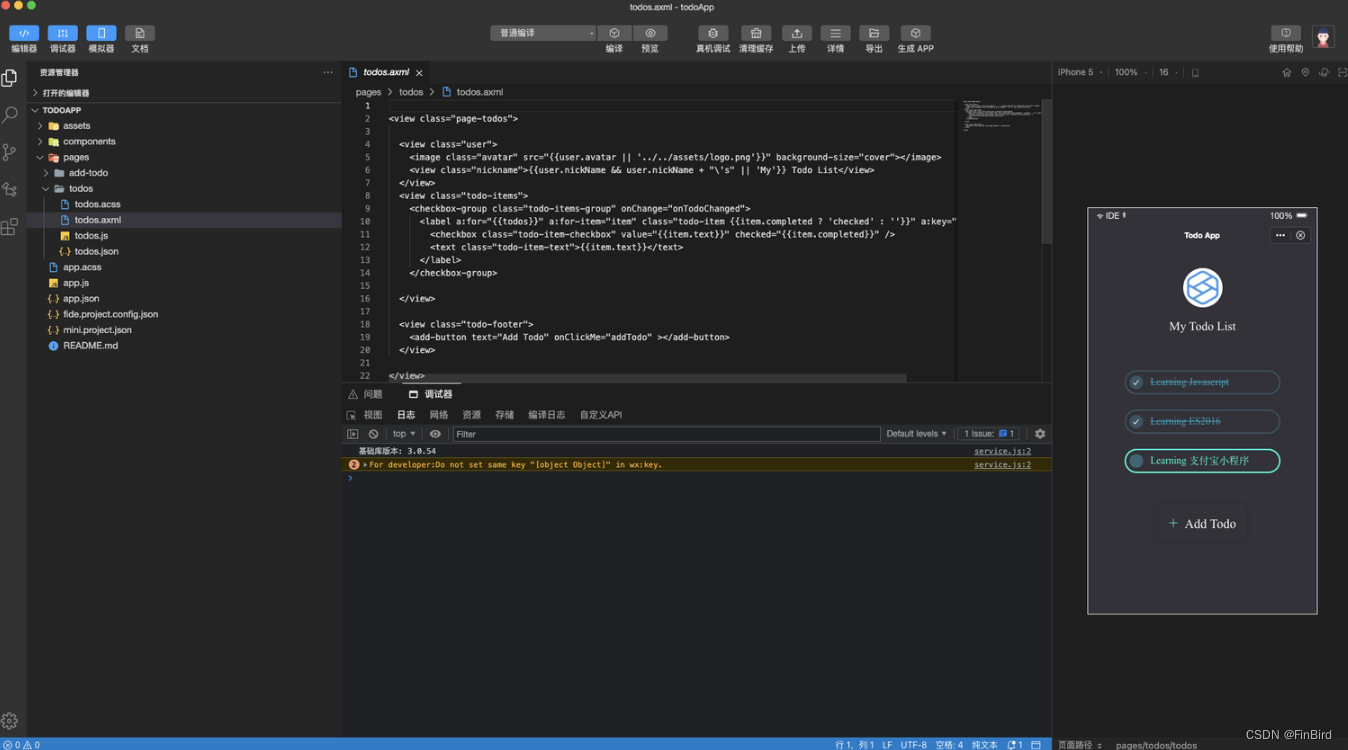This screenshot has width=1348, height=750.
Task: Switch to the 问题 problems tab
Action: 365,394
